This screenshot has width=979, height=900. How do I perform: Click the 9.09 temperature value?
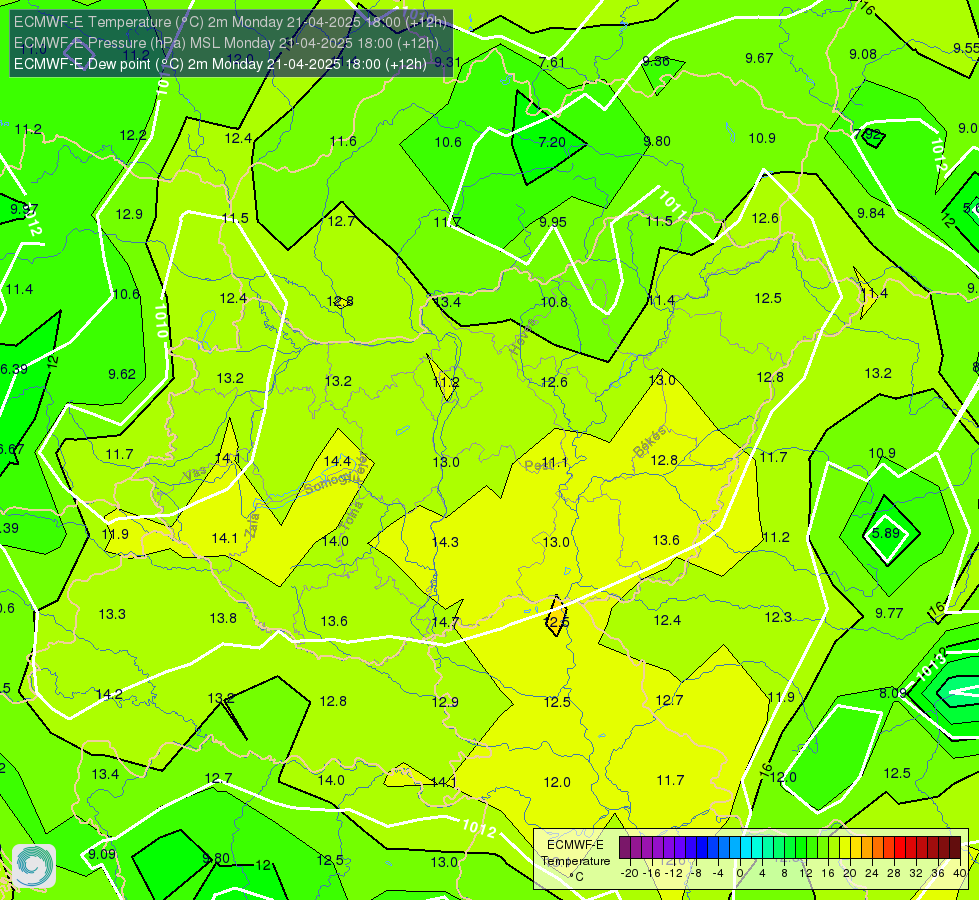tap(102, 854)
